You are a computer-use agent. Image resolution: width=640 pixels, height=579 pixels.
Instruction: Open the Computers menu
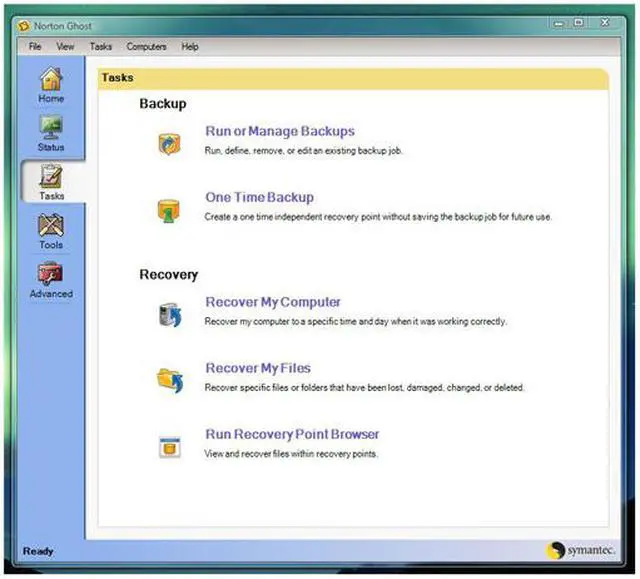pyautogui.click(x=147, y=47)
